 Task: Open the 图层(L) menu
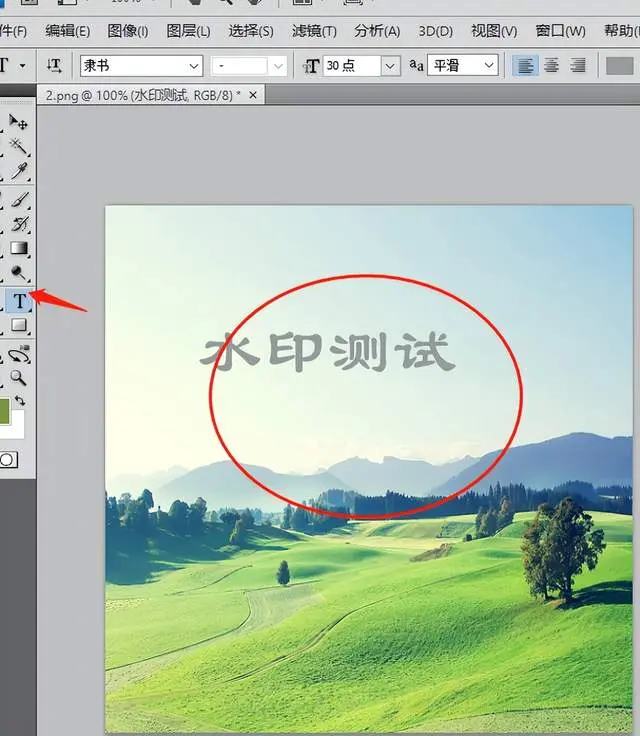(188, 31)
